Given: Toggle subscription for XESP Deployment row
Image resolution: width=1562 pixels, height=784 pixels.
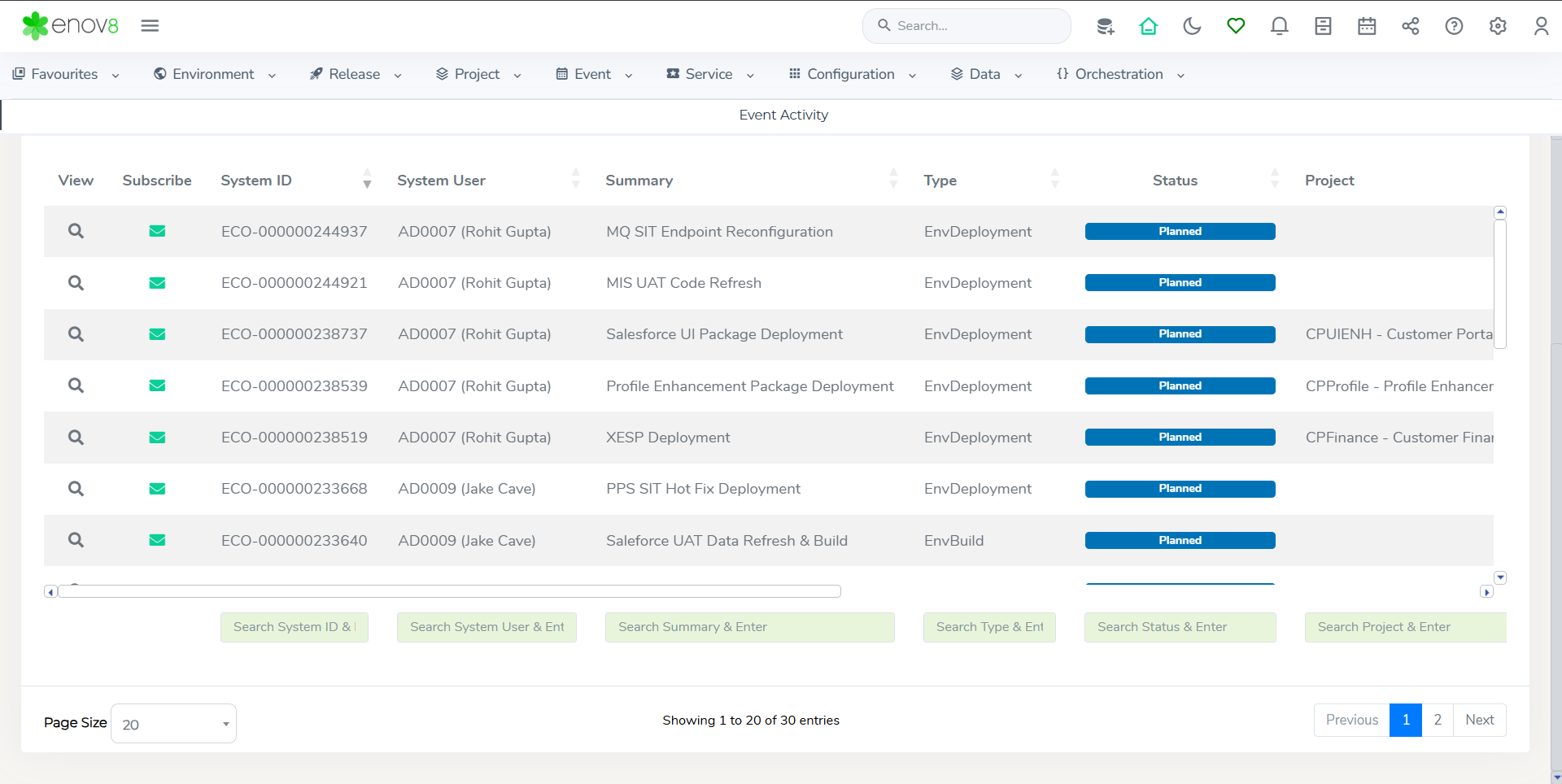Looking at the screenshot, I should (x=157, y=438).
